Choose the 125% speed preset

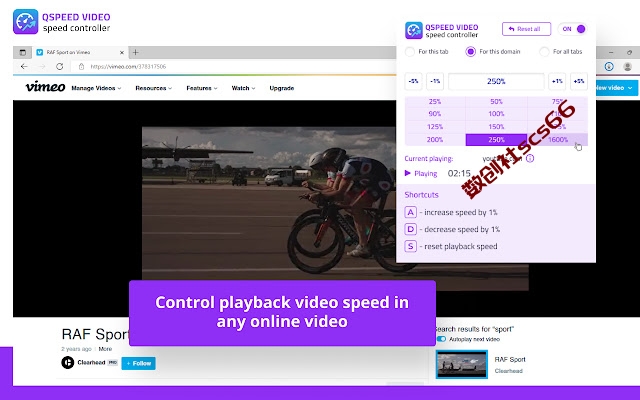coord(435,127)
